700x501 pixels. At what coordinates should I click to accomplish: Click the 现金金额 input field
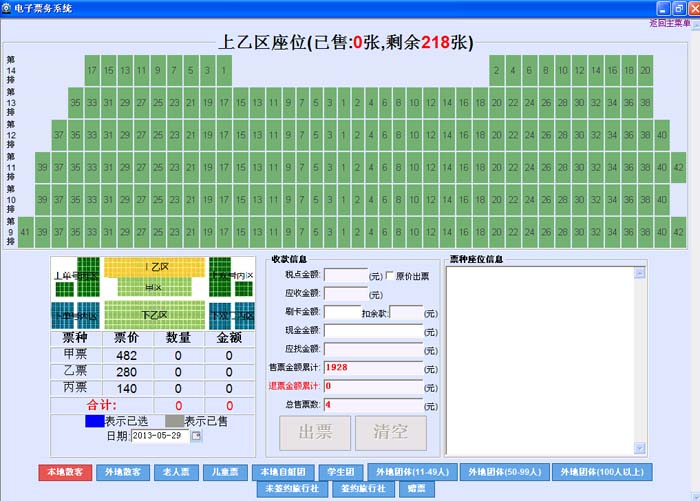pos(345,330)
